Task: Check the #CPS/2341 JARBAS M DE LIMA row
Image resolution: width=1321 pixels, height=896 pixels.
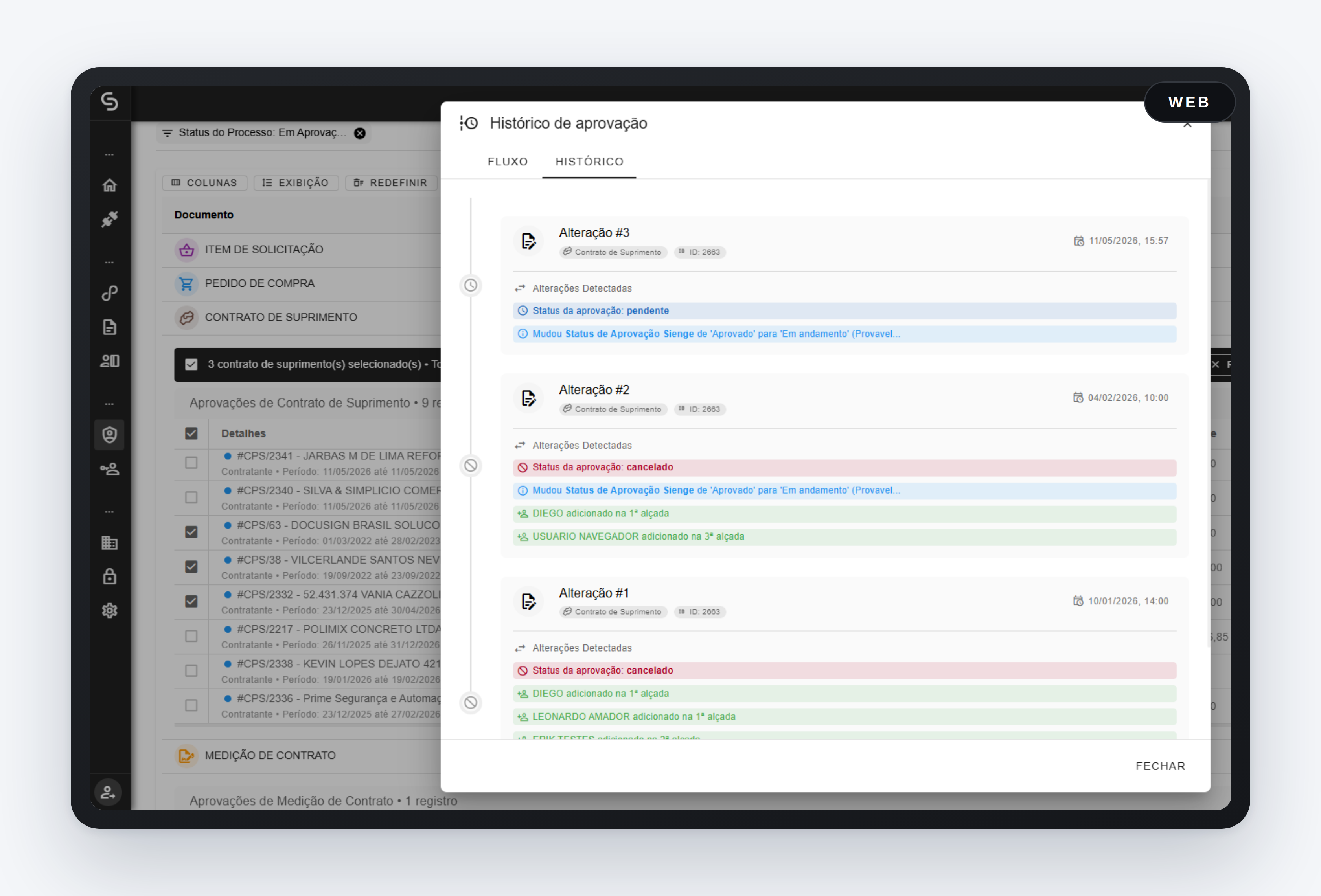Action: [x=191, y=463]
